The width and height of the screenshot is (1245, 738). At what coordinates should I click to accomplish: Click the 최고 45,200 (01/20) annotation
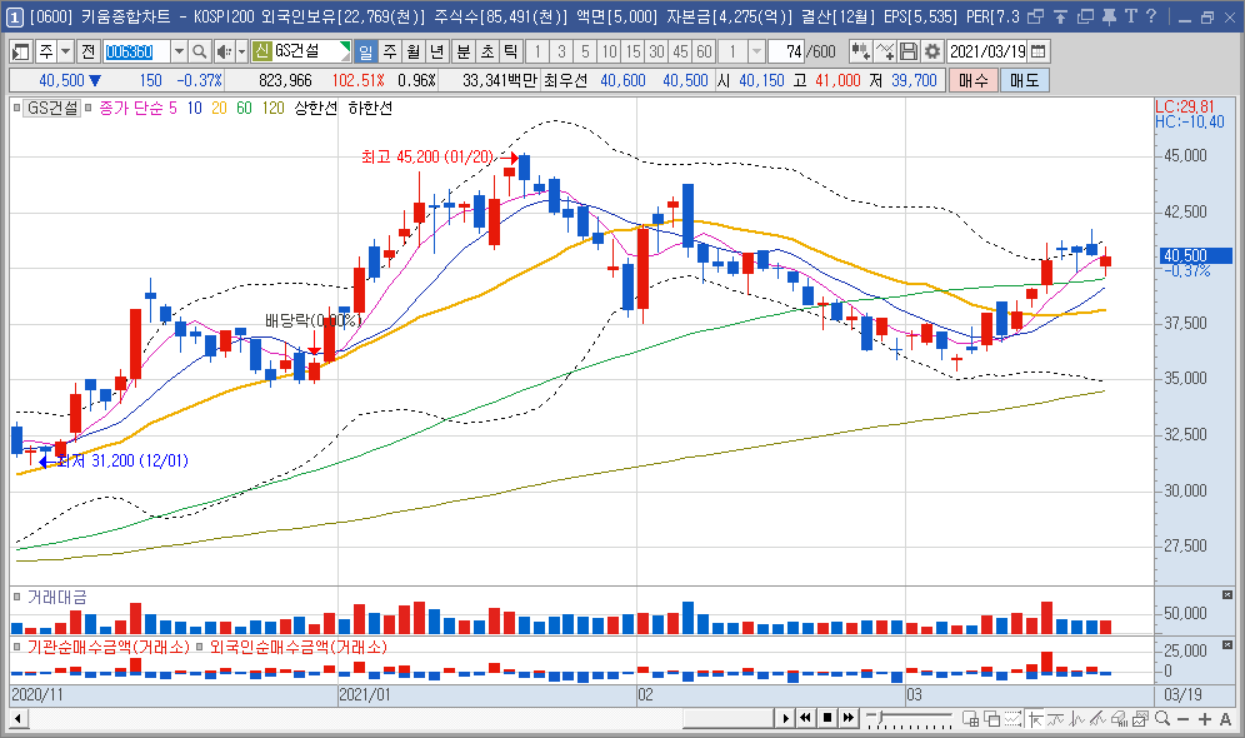point(428,157)
